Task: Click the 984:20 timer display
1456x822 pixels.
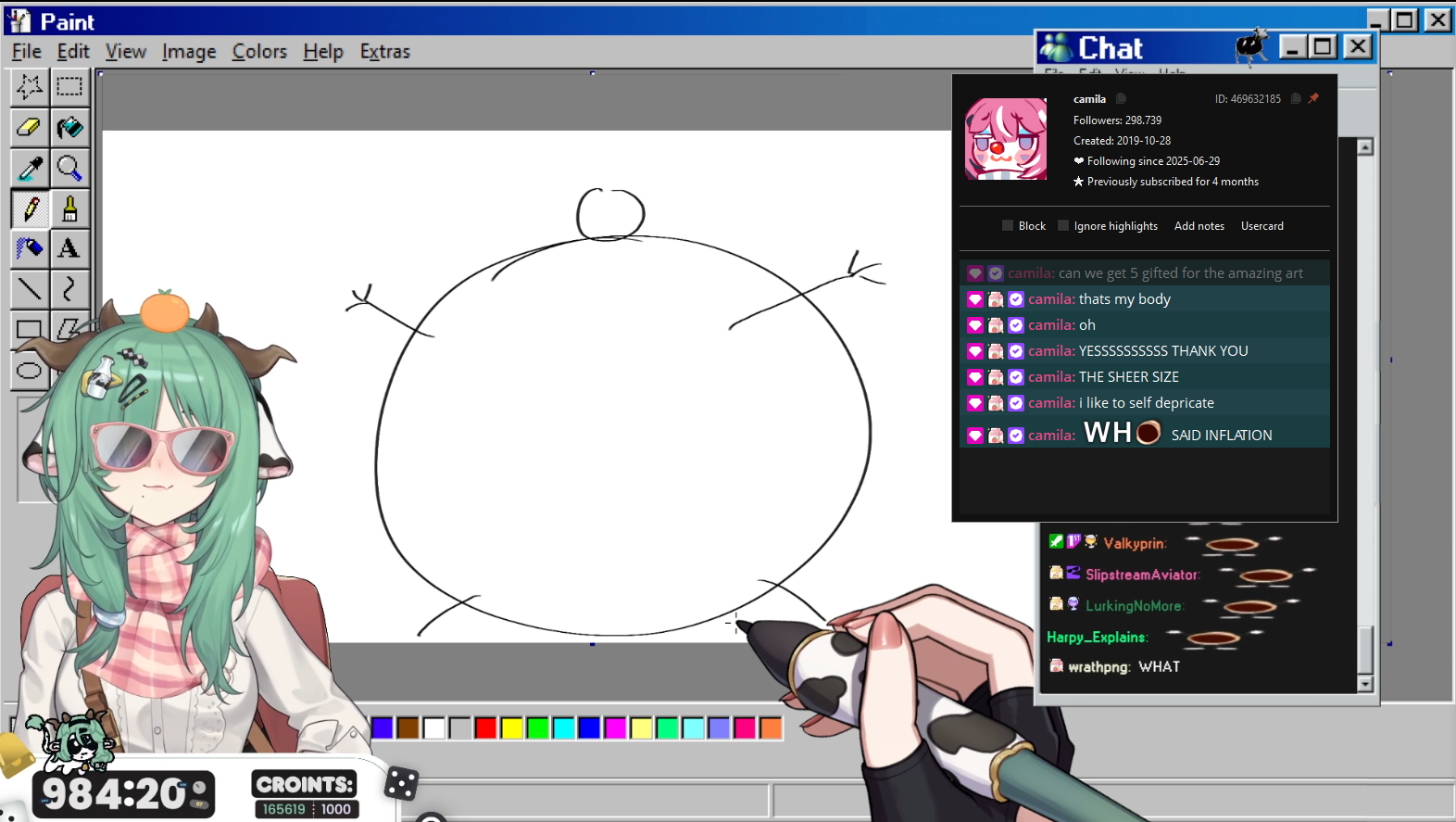Action: coord(124,794)
